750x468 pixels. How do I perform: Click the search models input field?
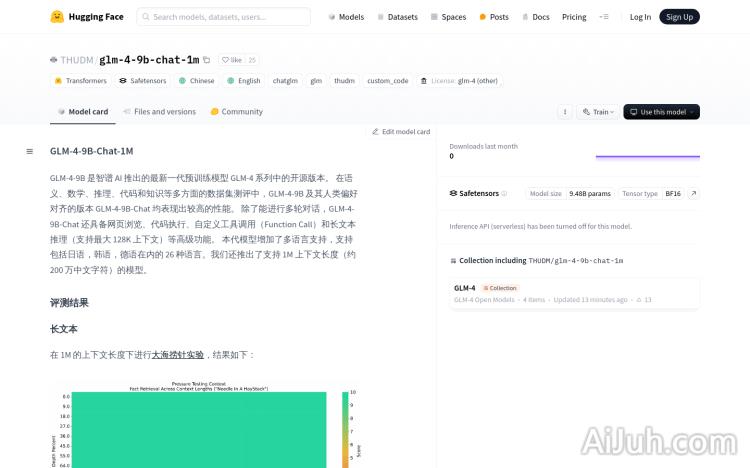click(x=237, y=17)
